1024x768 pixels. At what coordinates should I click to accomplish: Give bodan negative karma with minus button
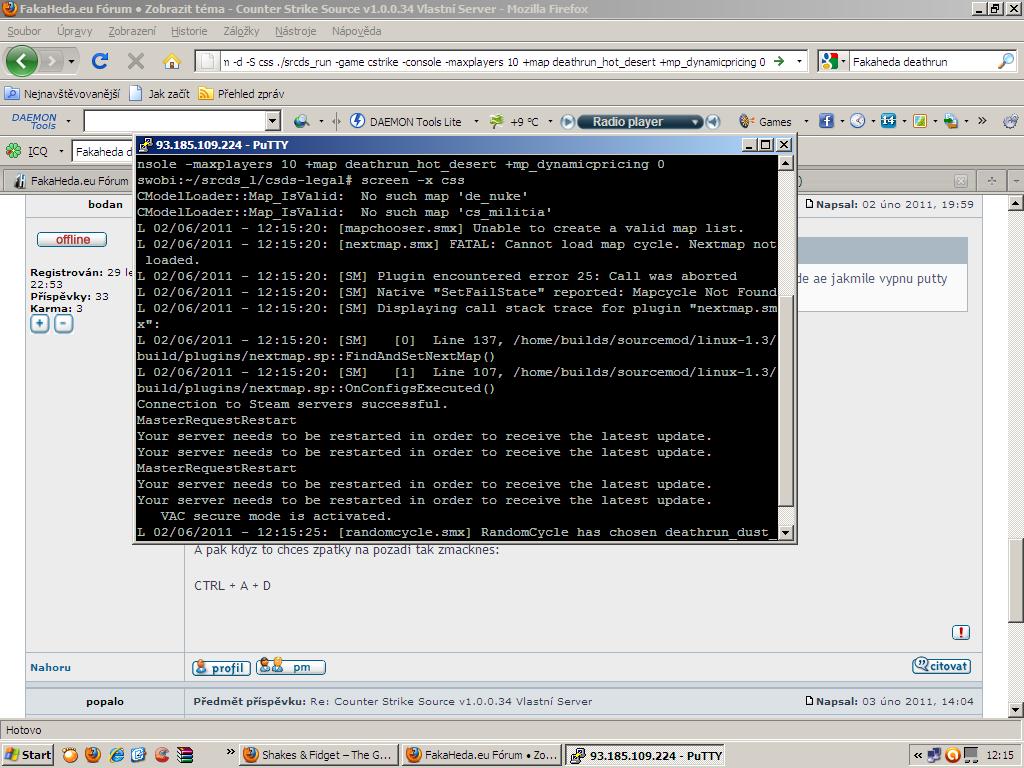coord(63,323)
